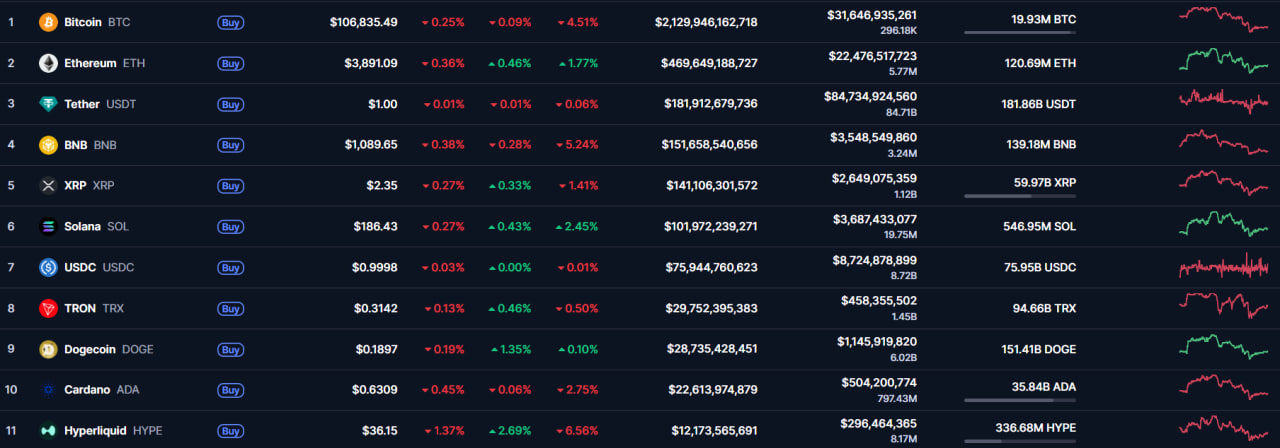
Task: Click the Bitcoin coin logo icon
Action: [x=48, y=22]
